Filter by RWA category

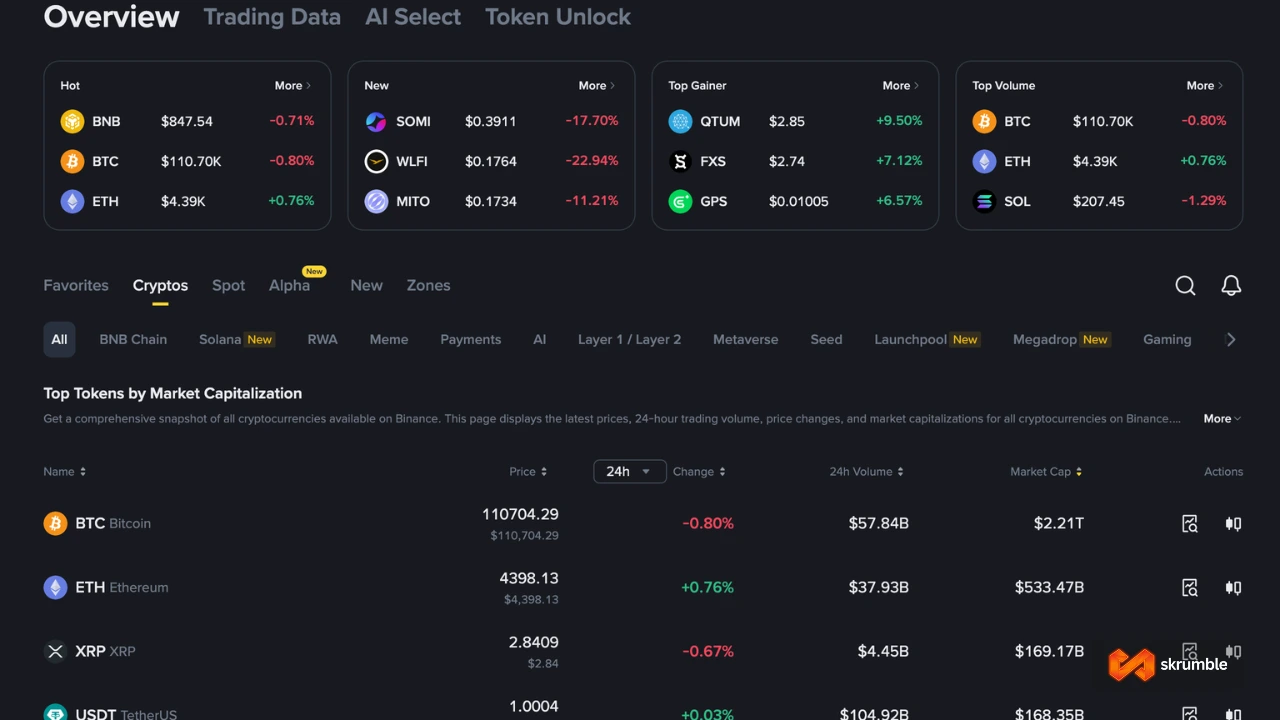tap(322, 339)
